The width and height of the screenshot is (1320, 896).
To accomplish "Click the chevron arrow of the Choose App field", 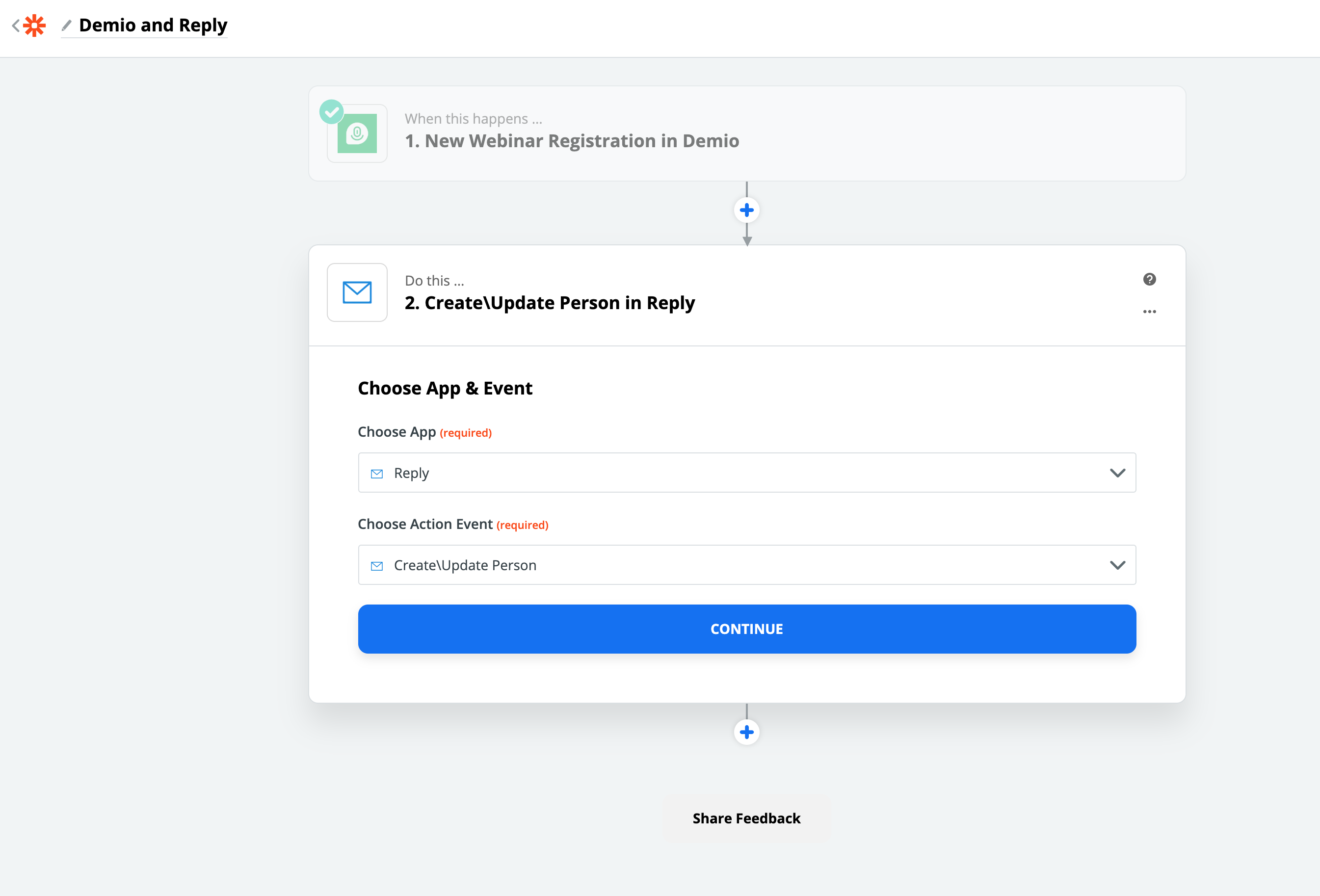I will click(1117, 473).
